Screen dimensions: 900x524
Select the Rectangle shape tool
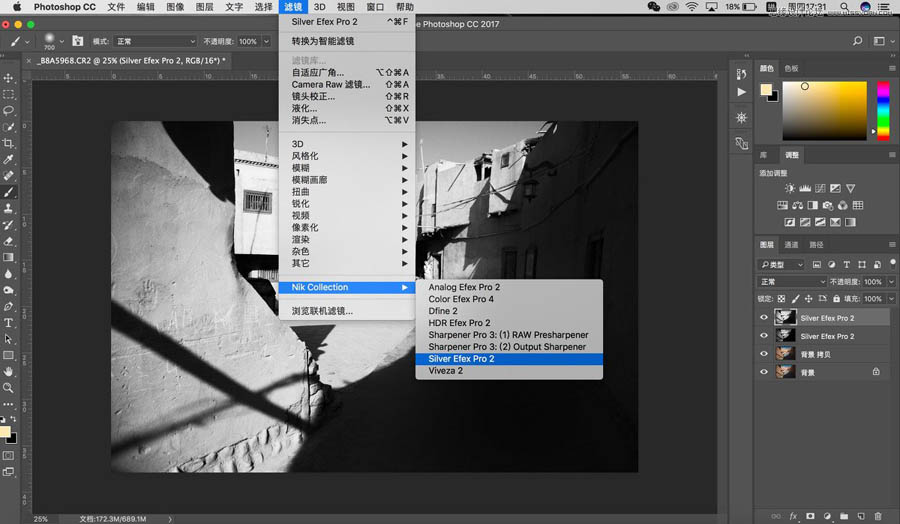click(x=8, y=355)
